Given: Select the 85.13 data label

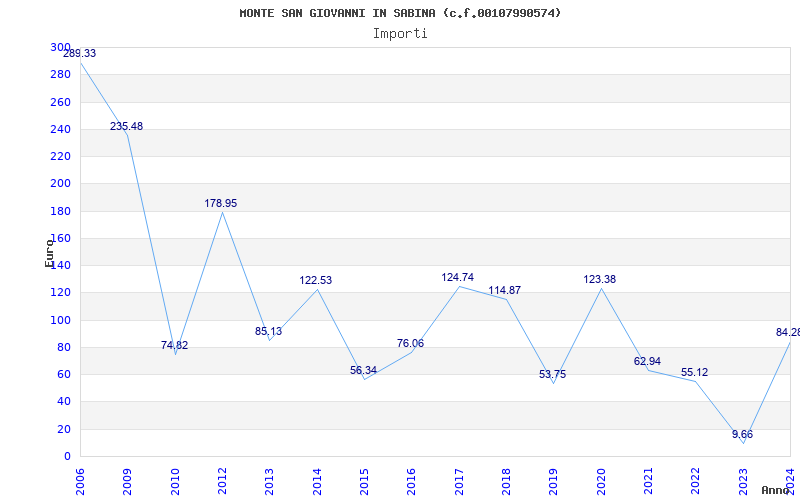Looking at the screenshot, I should (x=268, y=331).
